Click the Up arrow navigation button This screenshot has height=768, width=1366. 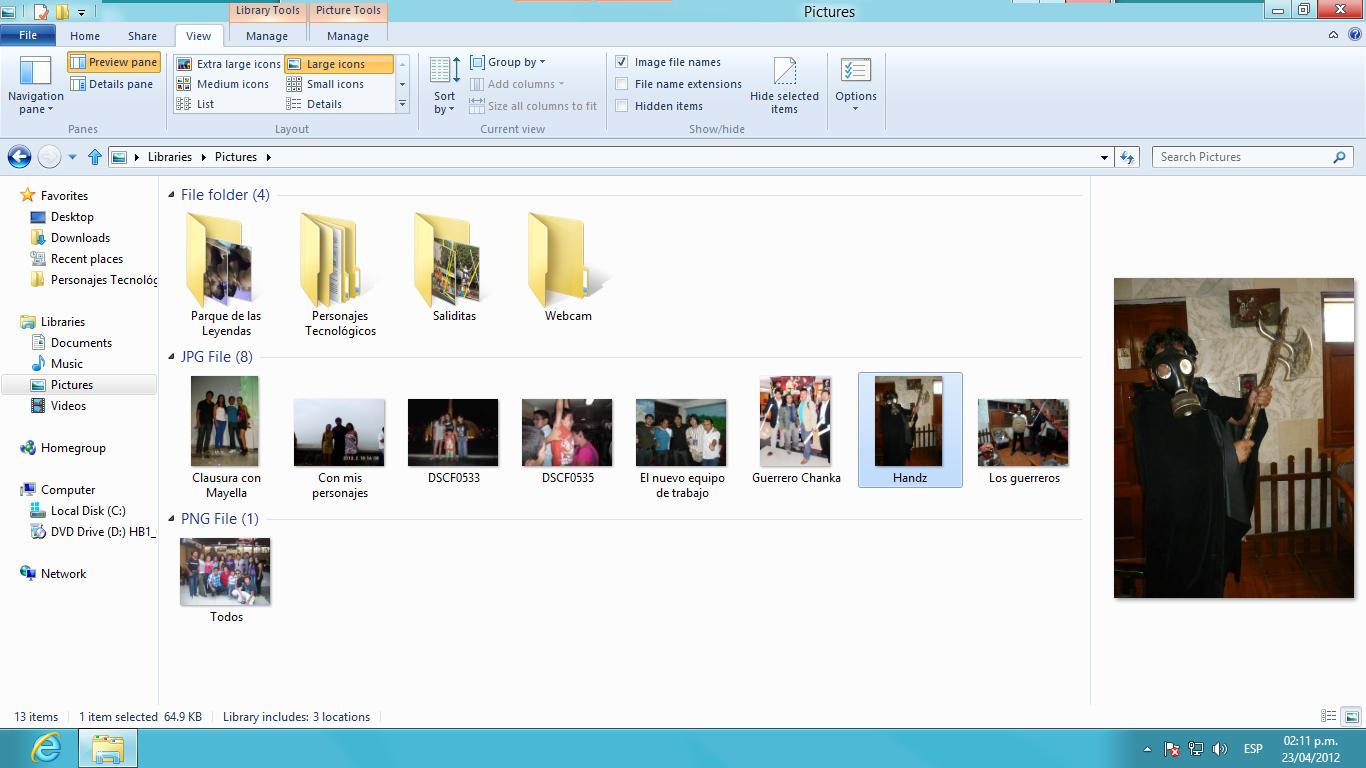tap(95, 157)
